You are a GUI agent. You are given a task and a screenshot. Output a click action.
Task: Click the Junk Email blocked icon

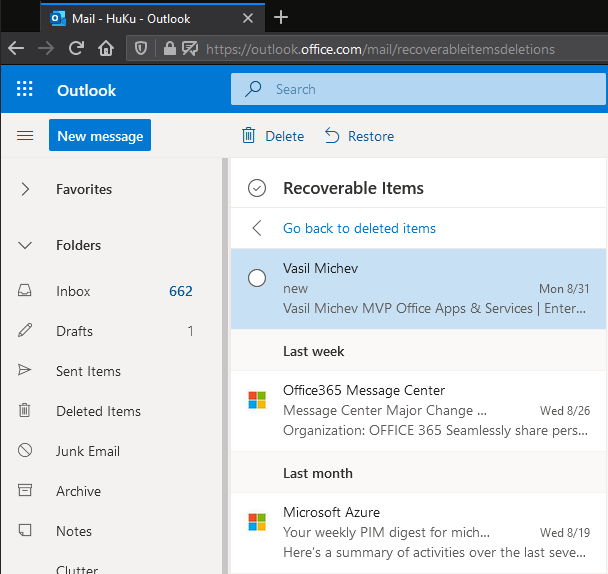(25, 450)
